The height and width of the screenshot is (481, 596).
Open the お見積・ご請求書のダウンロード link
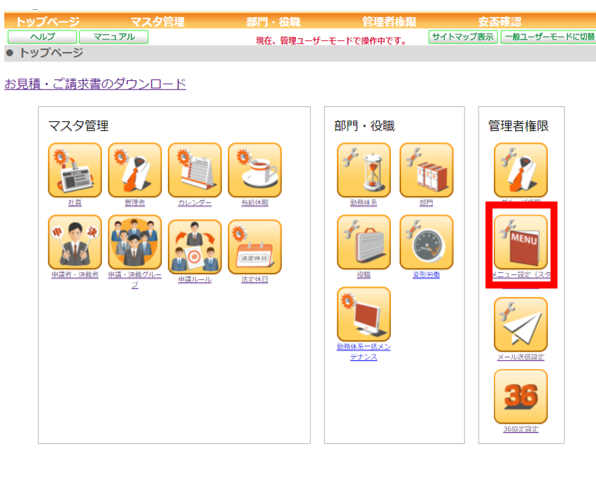(x=95, y=84)
